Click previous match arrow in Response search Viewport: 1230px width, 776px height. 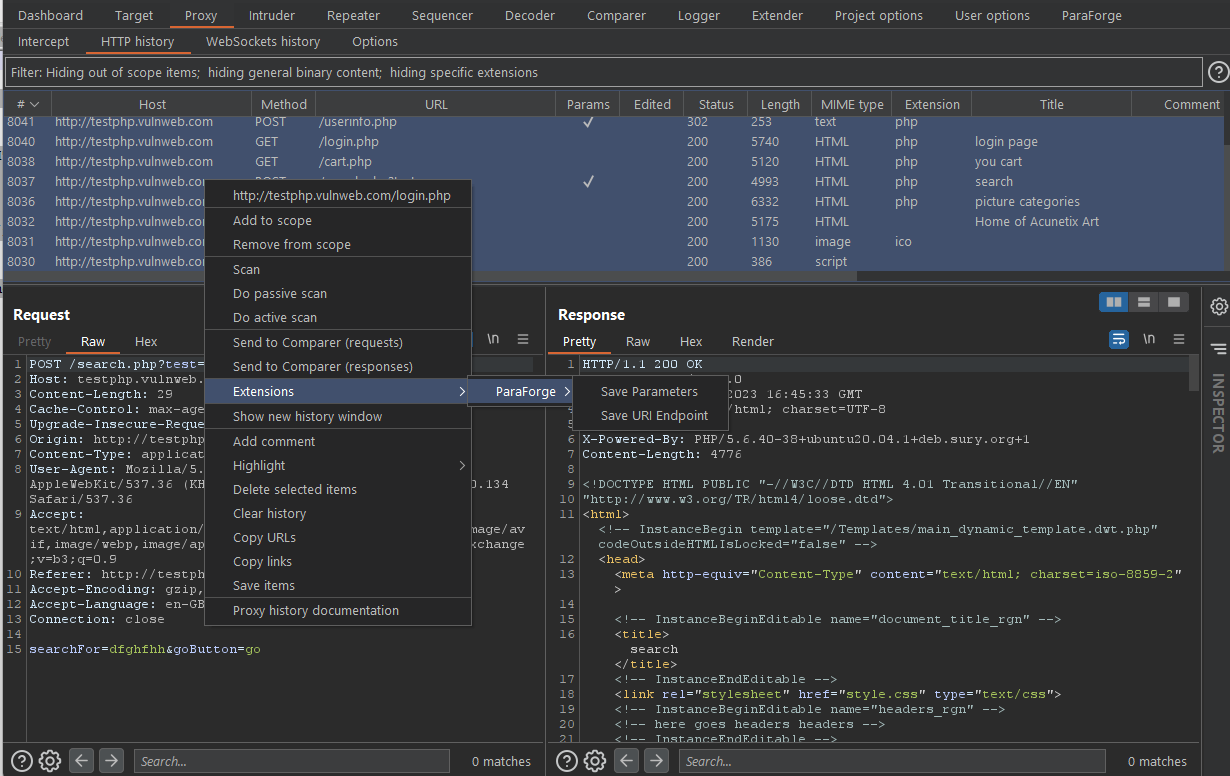pyautogui.click(x=626, y=761)
